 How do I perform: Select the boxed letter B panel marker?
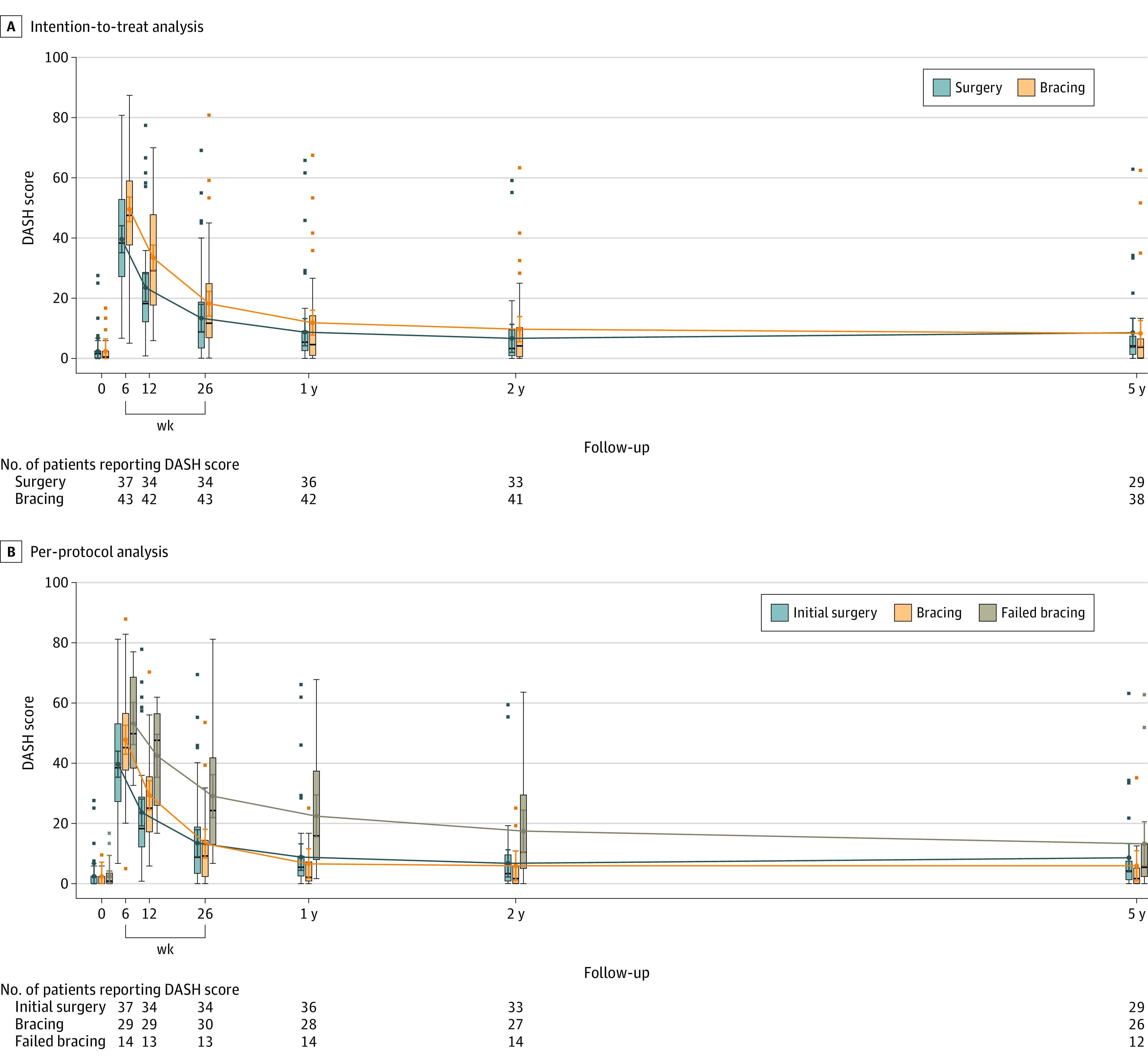(11, 552)
